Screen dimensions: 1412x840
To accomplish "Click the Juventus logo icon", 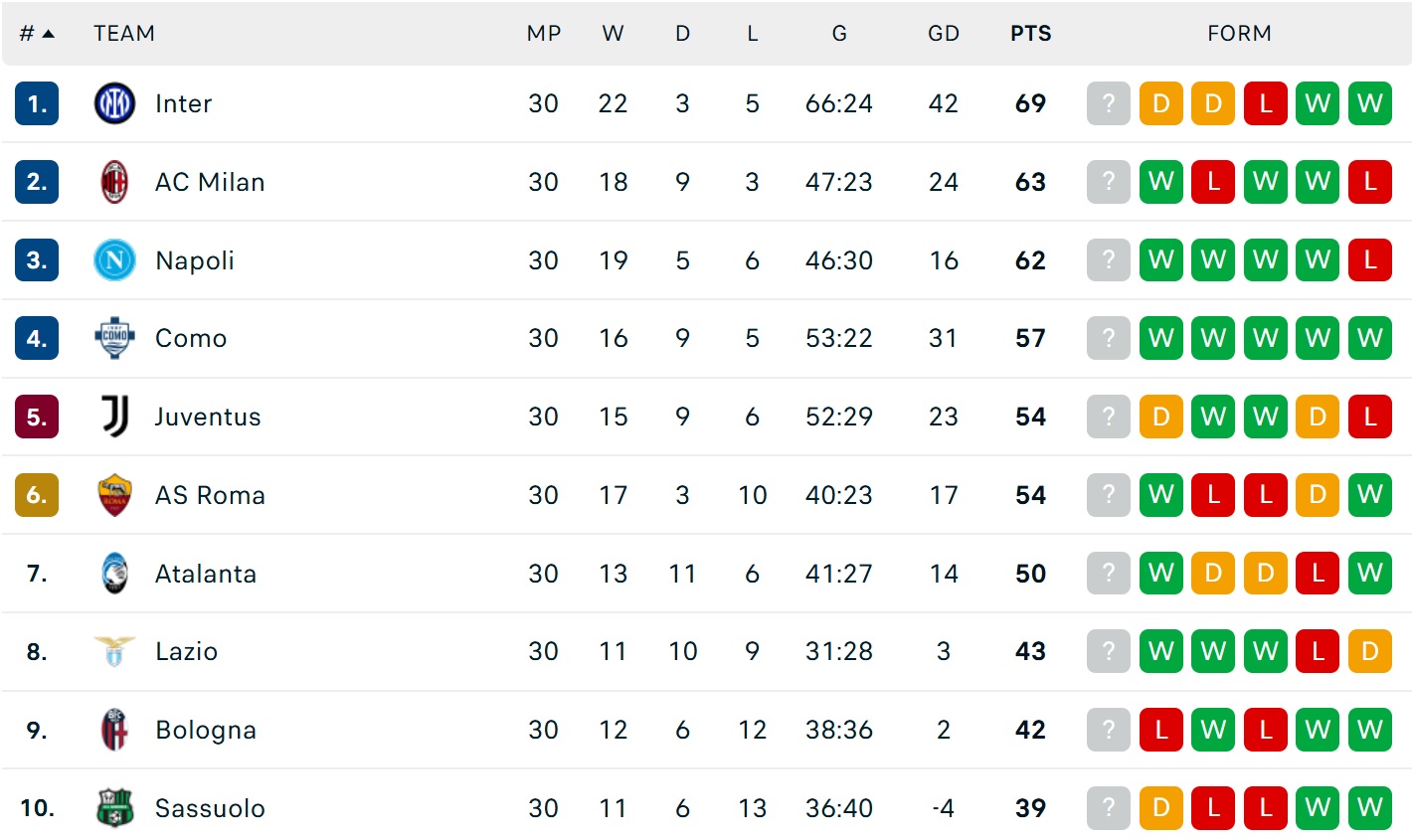I will pos(114,417).
